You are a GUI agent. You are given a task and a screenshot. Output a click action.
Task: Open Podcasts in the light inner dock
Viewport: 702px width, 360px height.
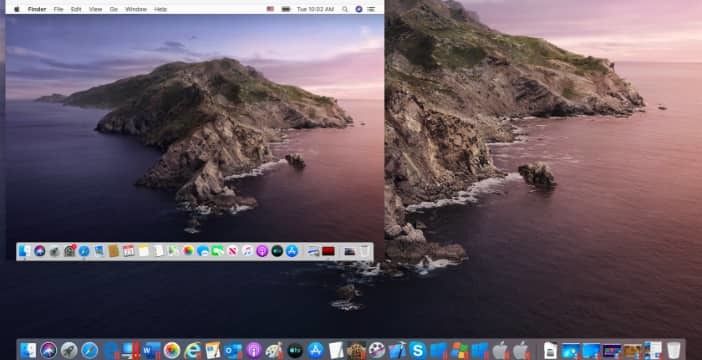click(x=262, y=251)
